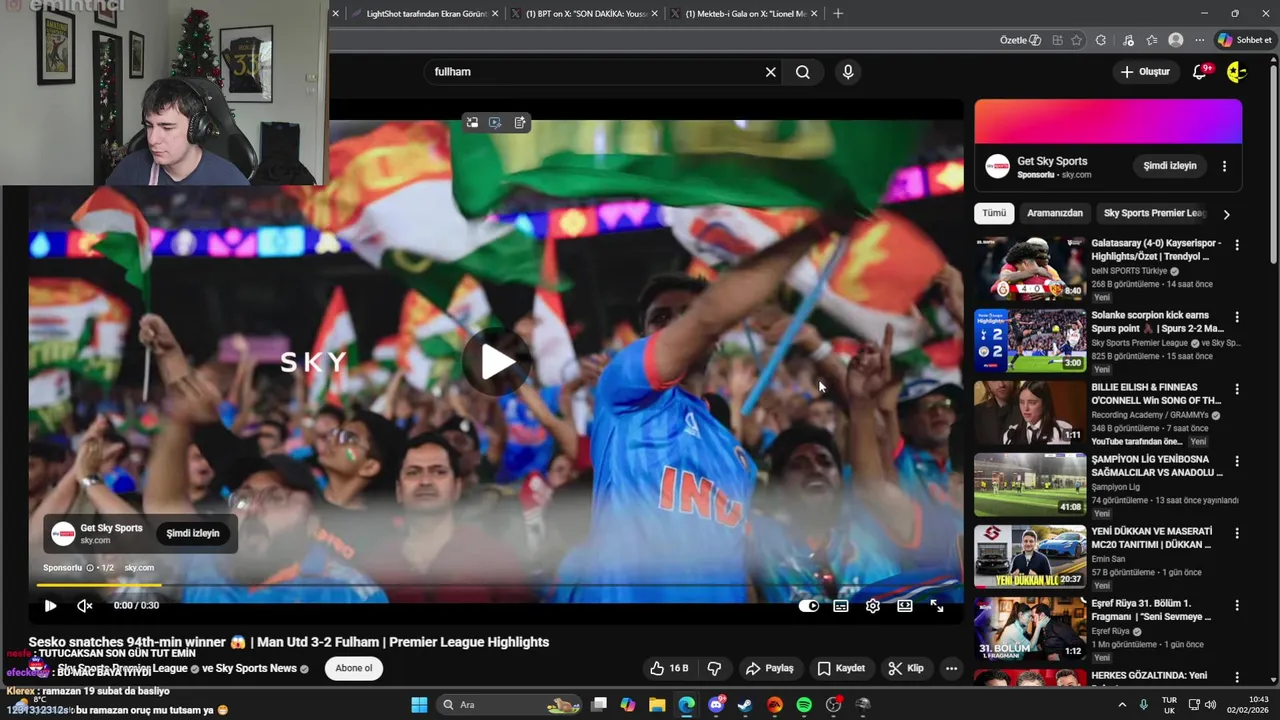
Task: Enter fullscreen mode on the video
Action: click(937, 605)
